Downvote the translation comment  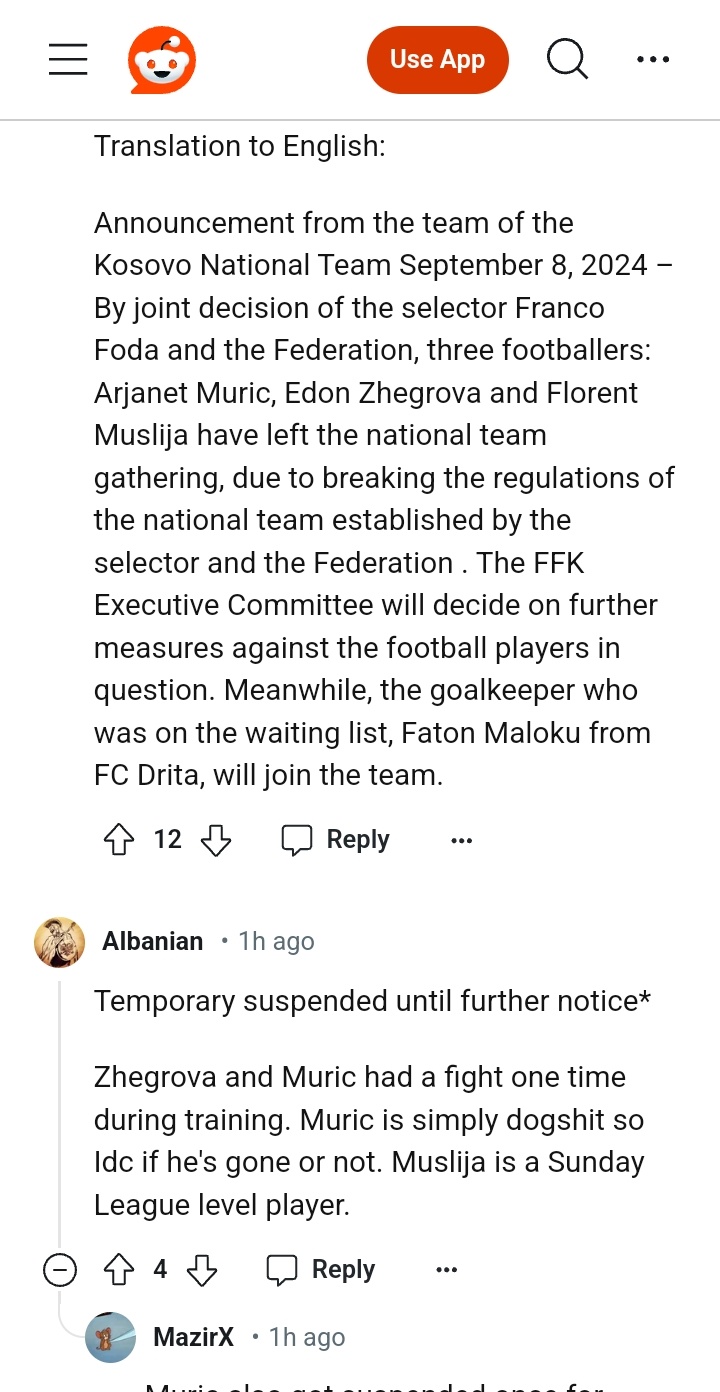tap(216, 840)
